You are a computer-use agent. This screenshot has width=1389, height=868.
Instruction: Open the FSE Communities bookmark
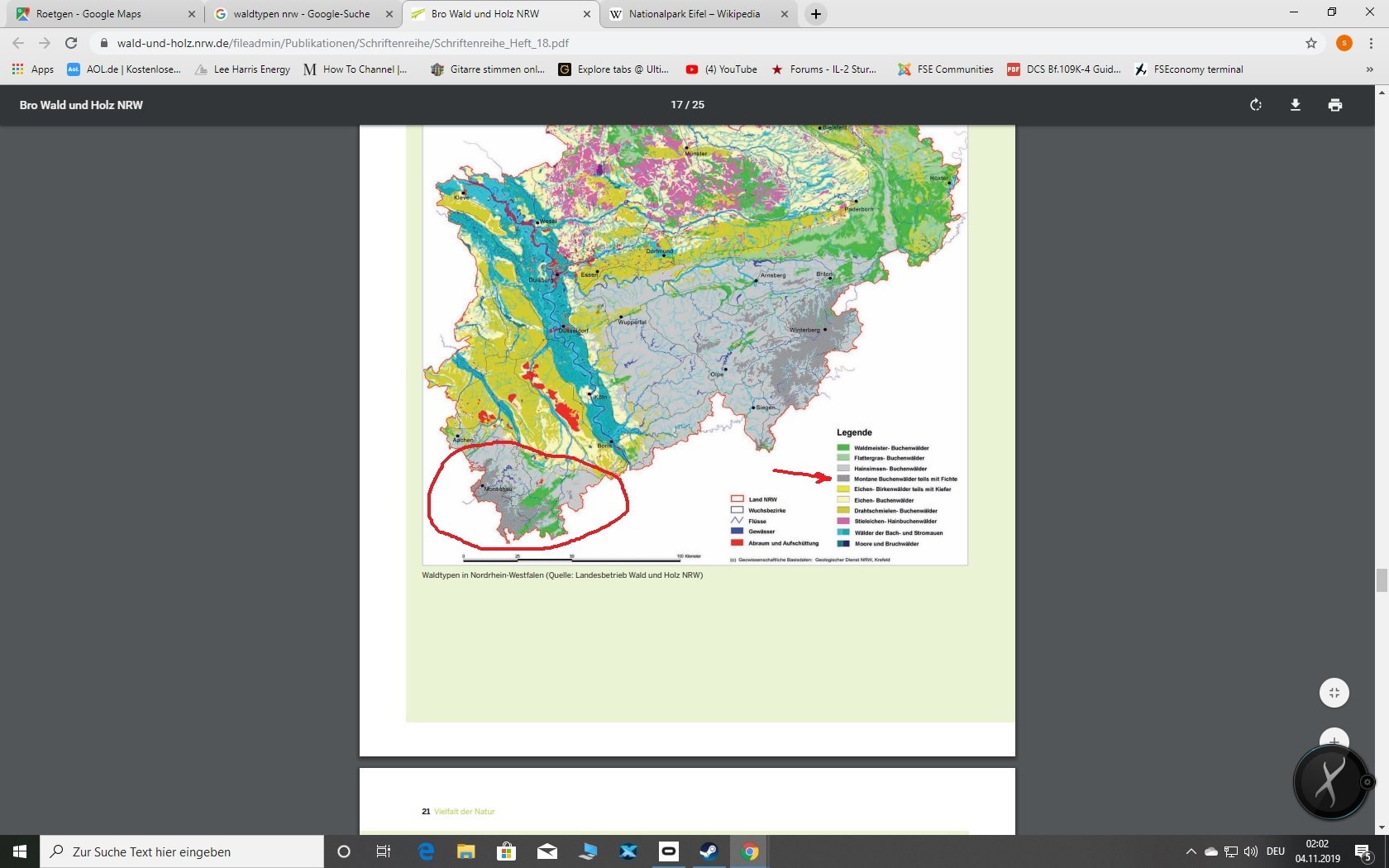[946, 69]
